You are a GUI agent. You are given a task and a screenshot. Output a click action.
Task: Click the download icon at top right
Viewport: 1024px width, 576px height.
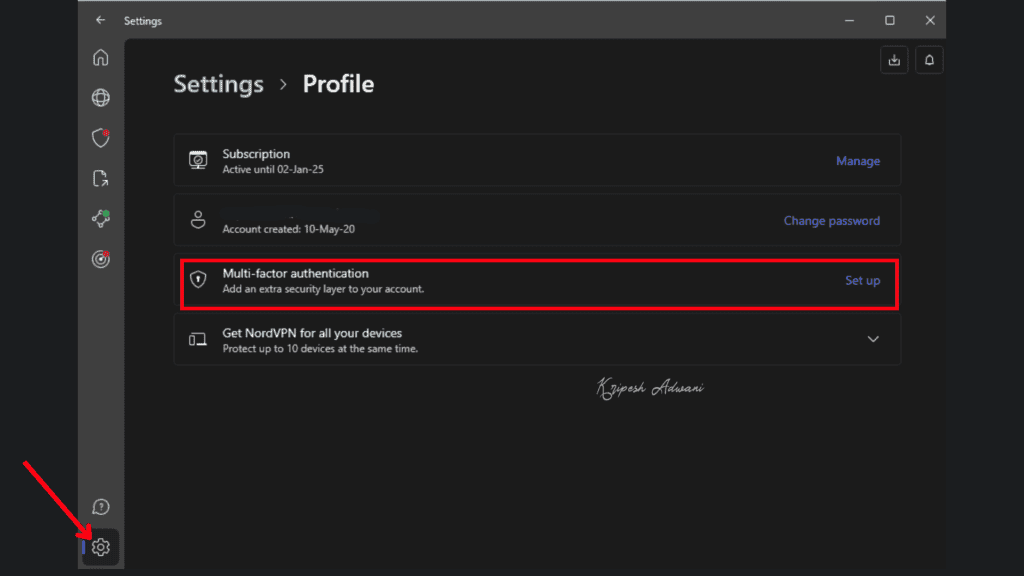pos(893,59)
